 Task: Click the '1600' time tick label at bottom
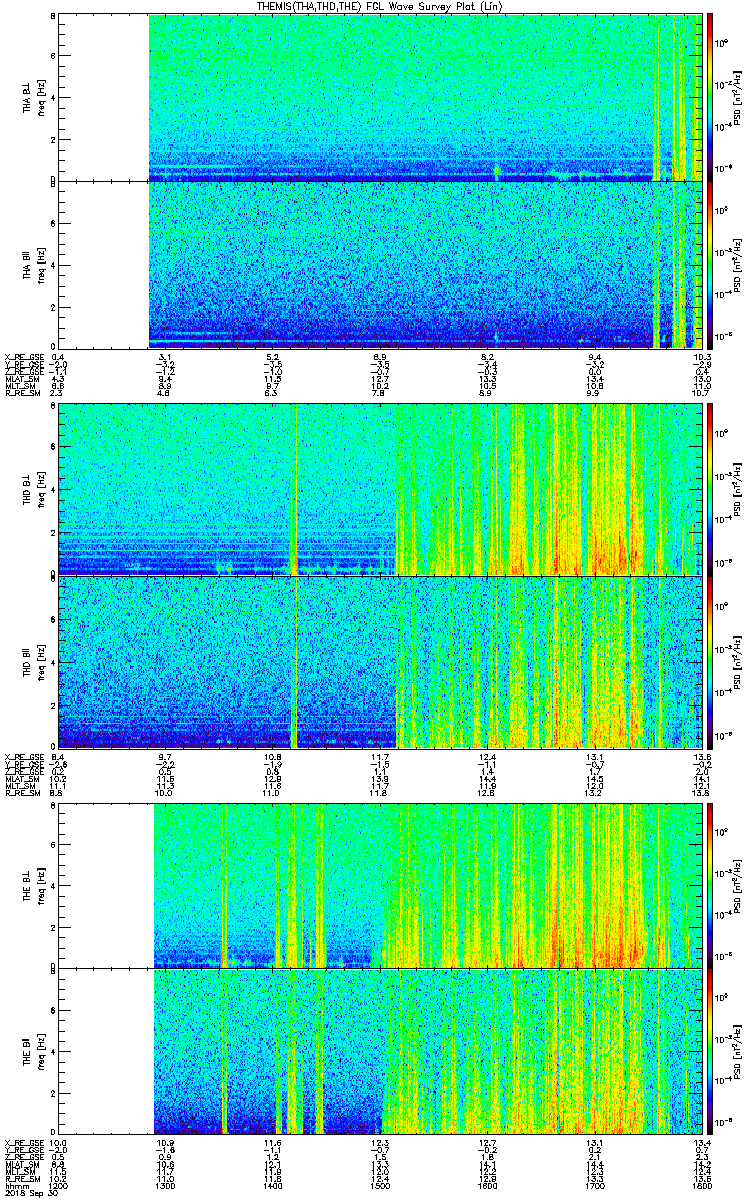pyautogui.click(x=487, y=1186)
